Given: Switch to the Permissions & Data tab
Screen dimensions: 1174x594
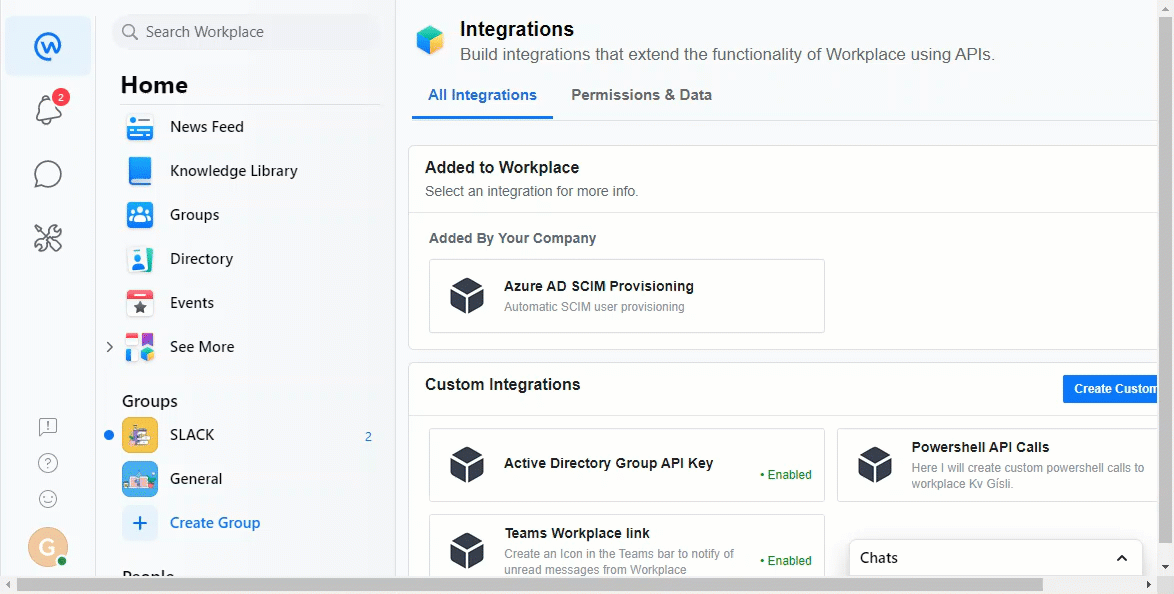Looking at the screenshot, I should point(641,95).
